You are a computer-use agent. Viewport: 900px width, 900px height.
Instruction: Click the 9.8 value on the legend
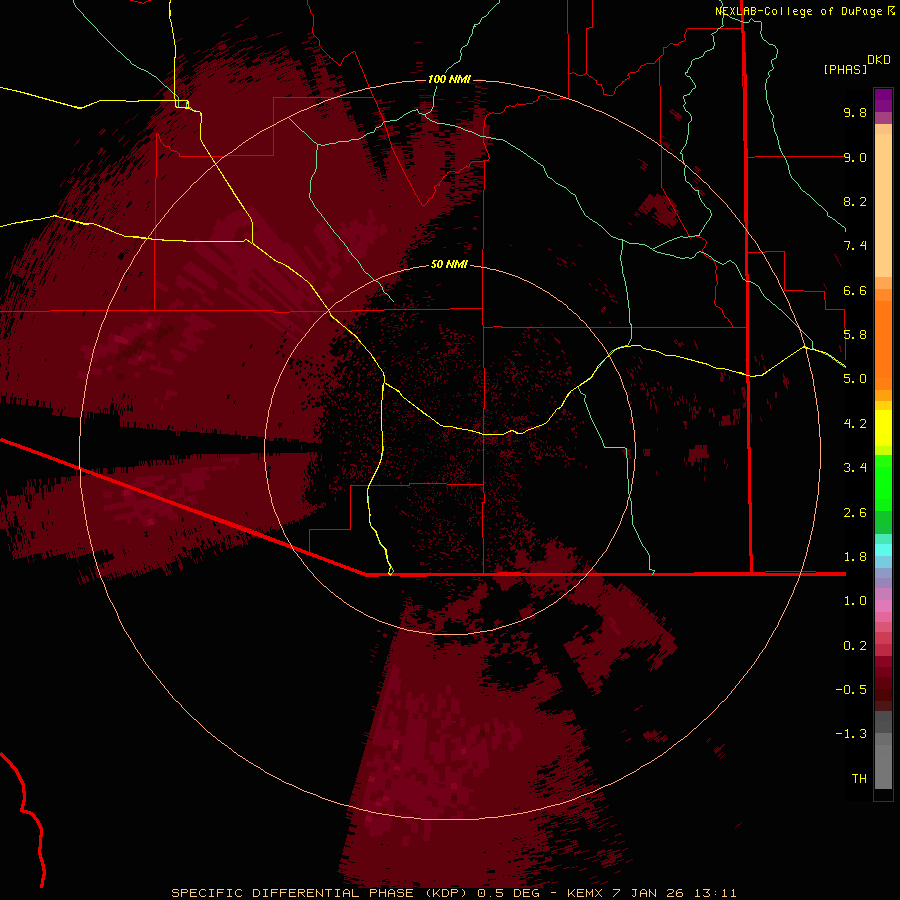point(855,112)
